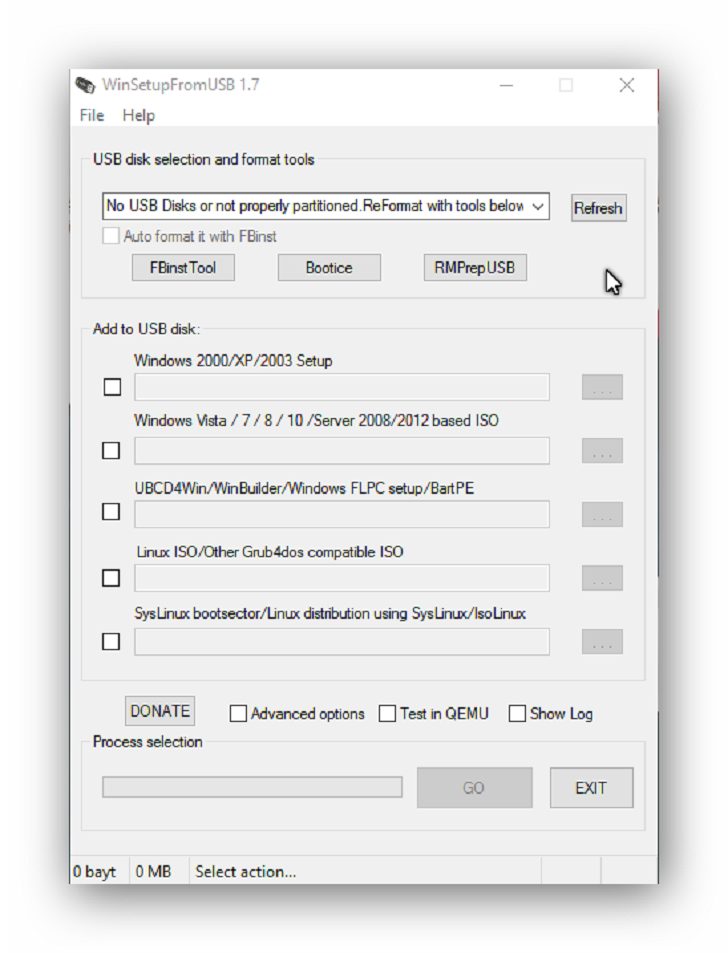Viewport: 728px width, 953px height.
Task: Launch the RMPrepUSB tool
Action: (475, 267)
